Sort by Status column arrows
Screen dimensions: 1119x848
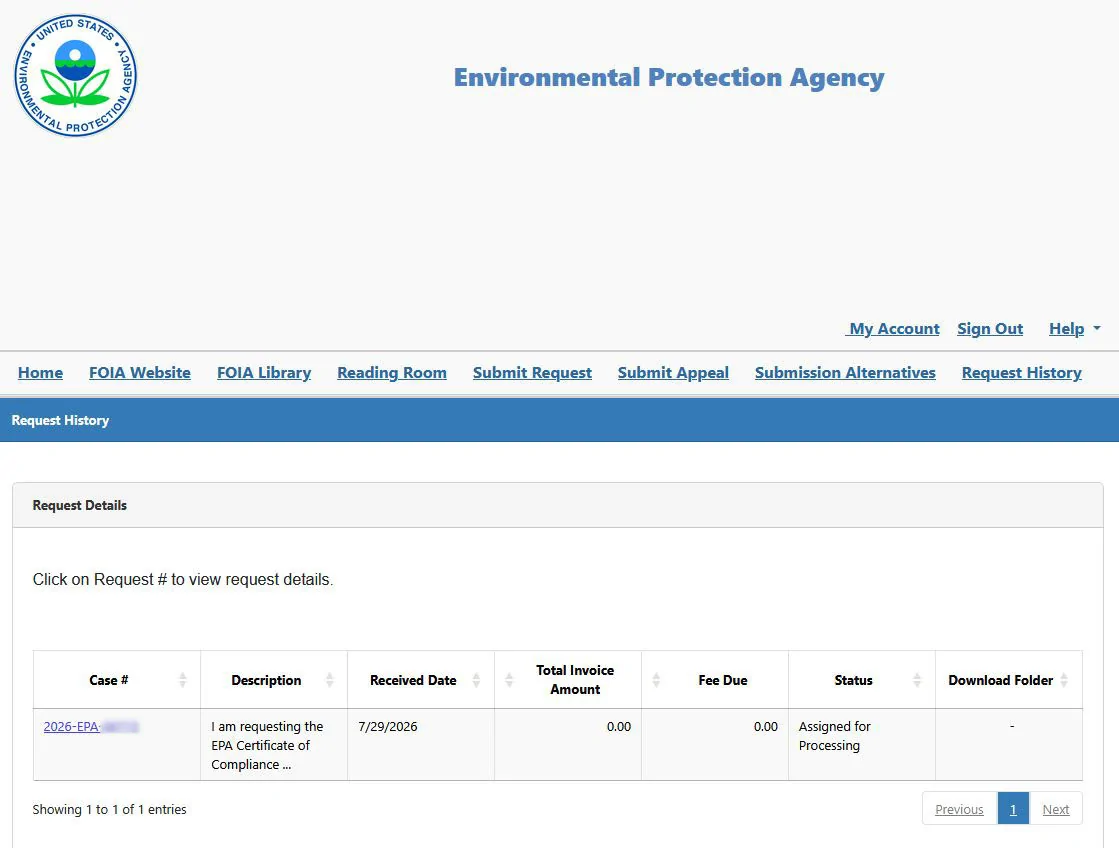(917, 680)
